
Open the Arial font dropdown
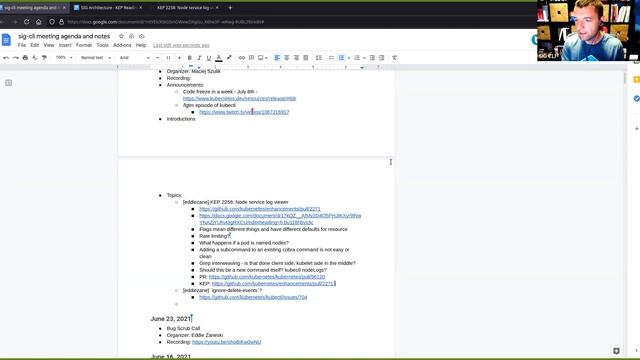(x=135, y=58)
